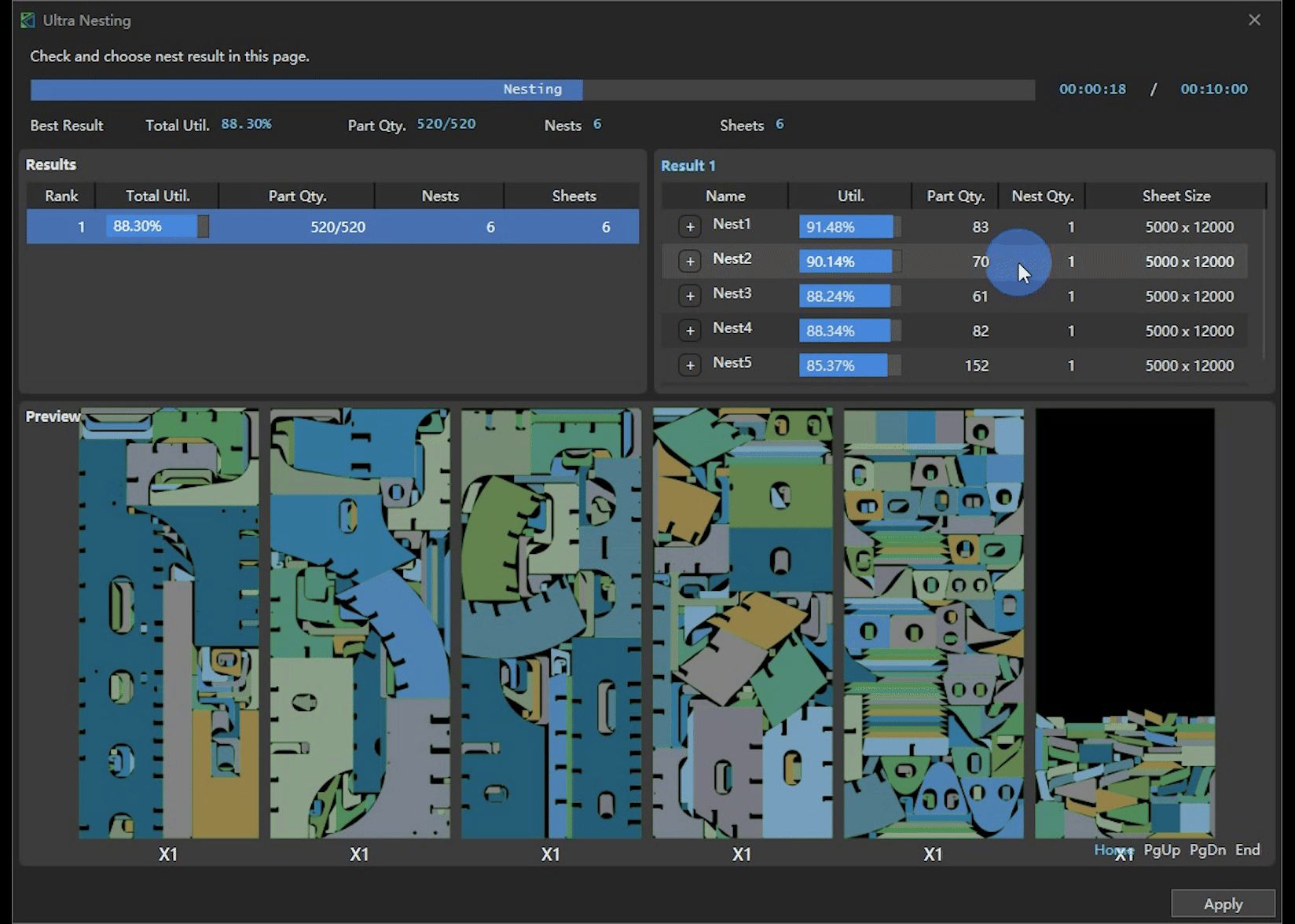Go to next page with PgDn
Image resolution: width=1295 pixels, height=924 pixels.
click(1207, 849)
